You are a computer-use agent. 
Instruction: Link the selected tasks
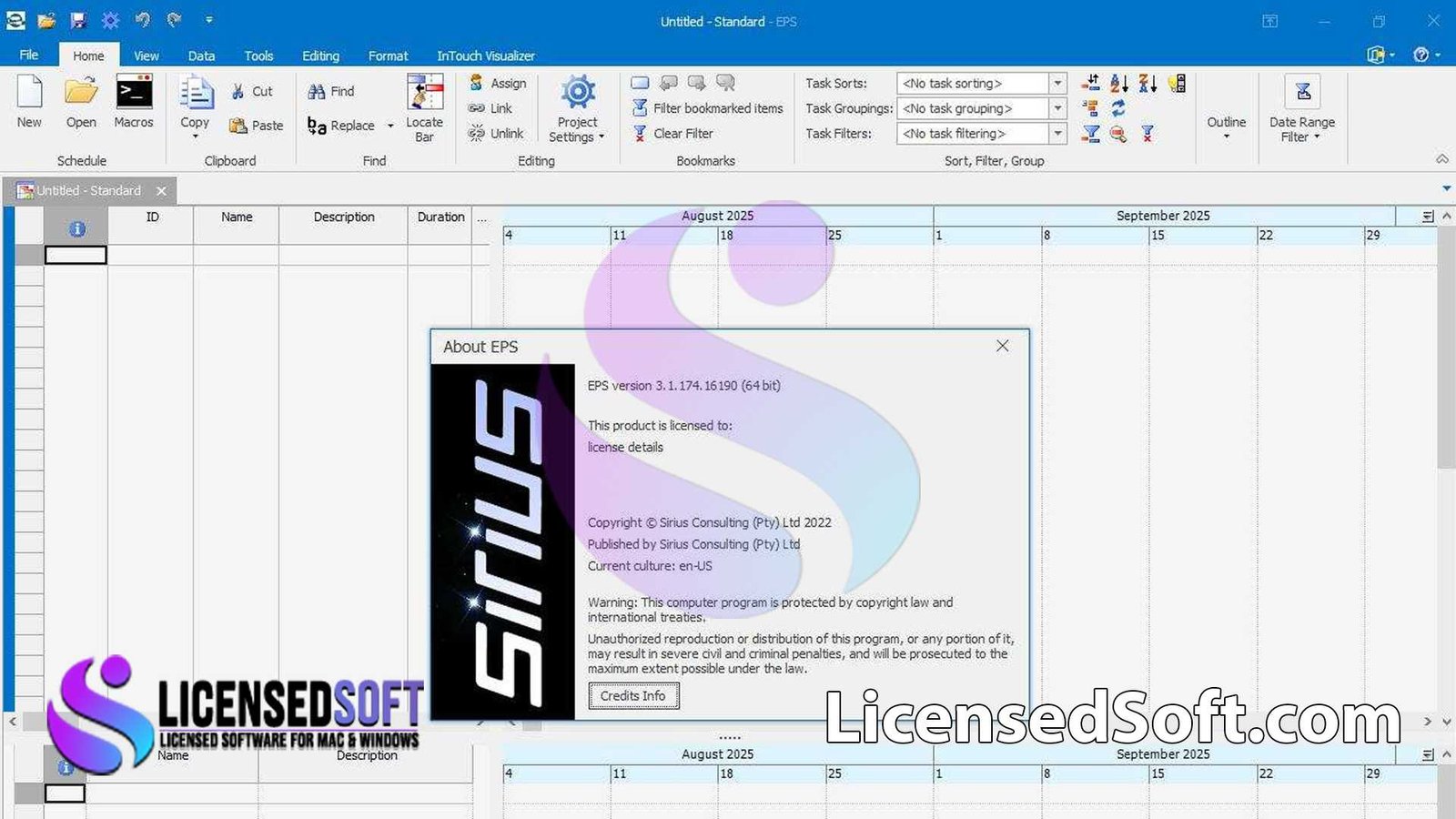[x=490, y=108]
